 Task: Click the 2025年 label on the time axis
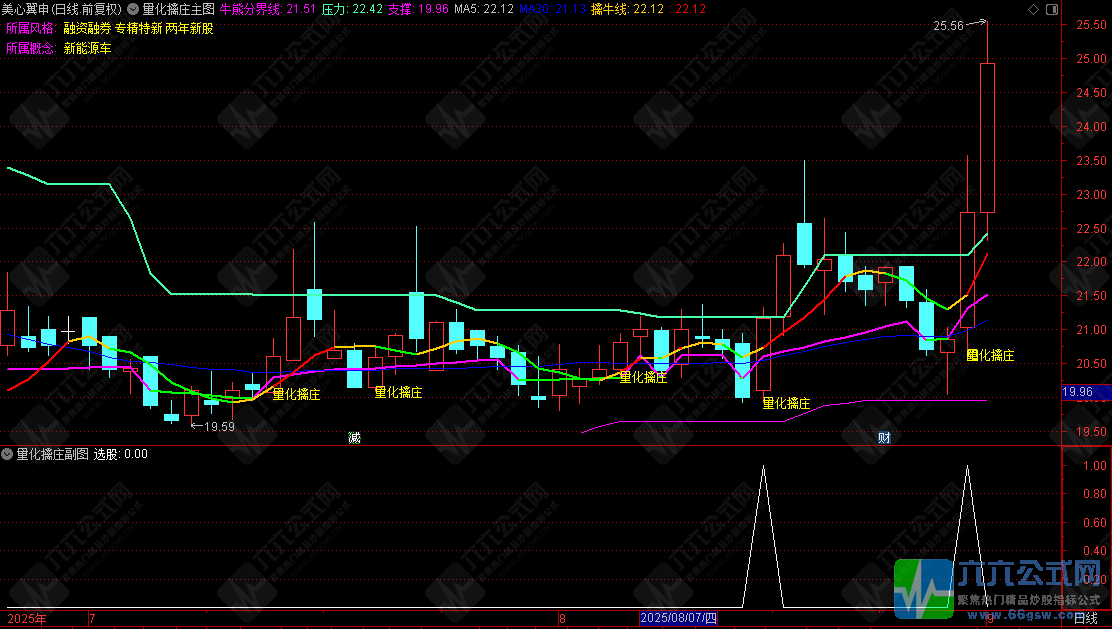pos(27,619)
